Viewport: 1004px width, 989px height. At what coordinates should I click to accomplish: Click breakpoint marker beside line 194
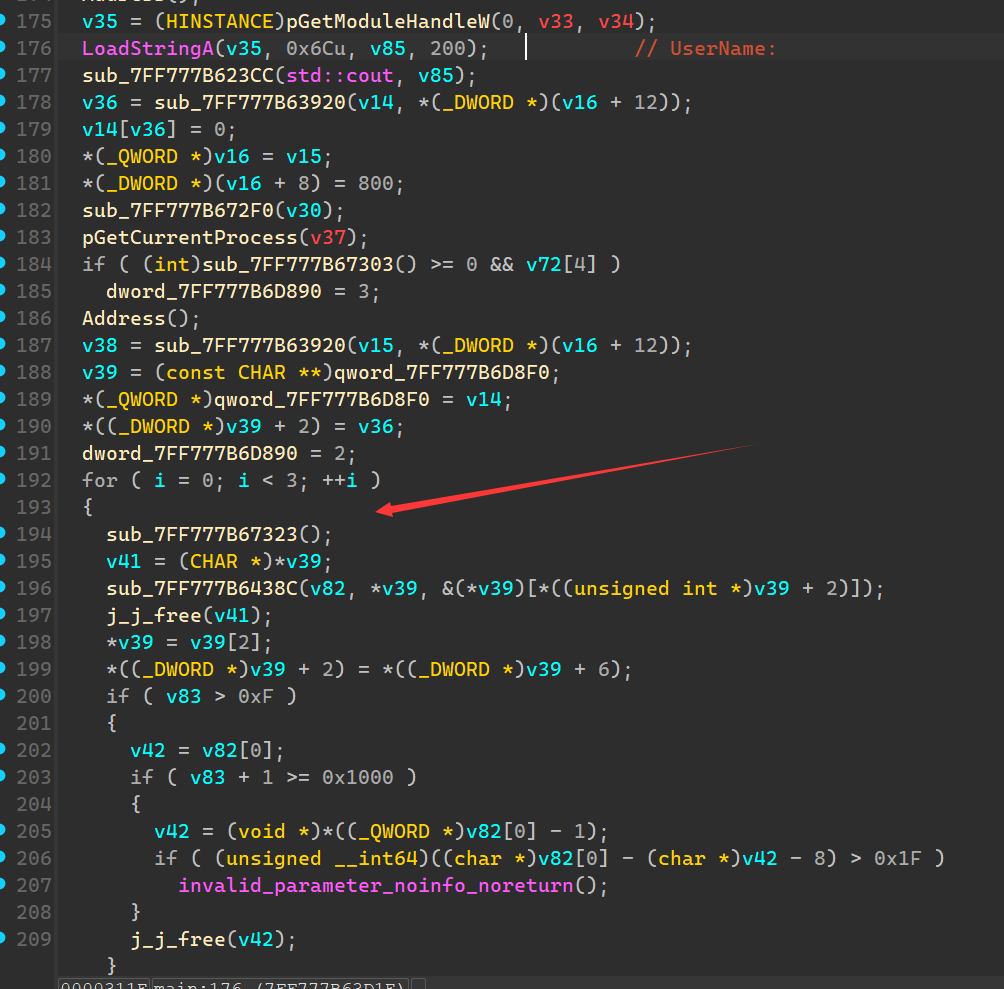[x=4, y=534]
